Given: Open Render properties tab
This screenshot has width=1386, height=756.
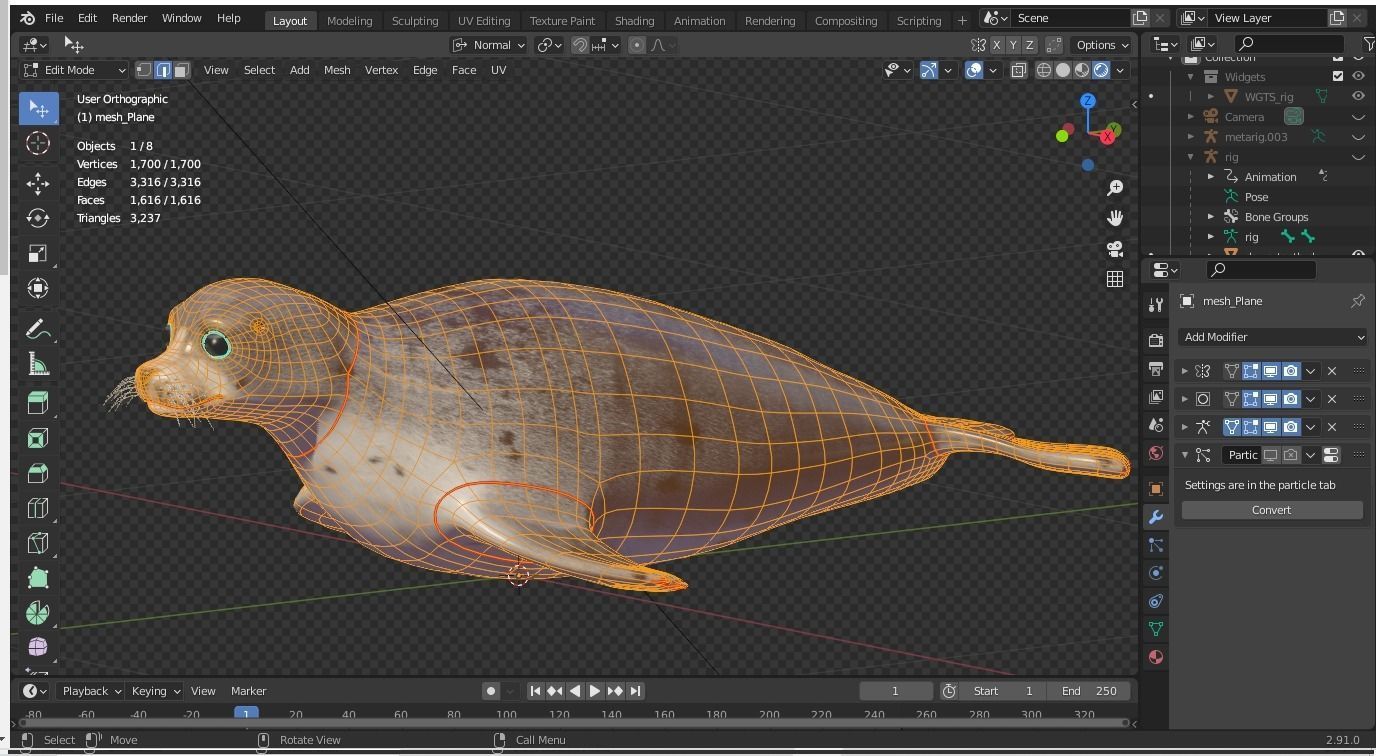Looking at the screenshot, I should pos(1156,340).
